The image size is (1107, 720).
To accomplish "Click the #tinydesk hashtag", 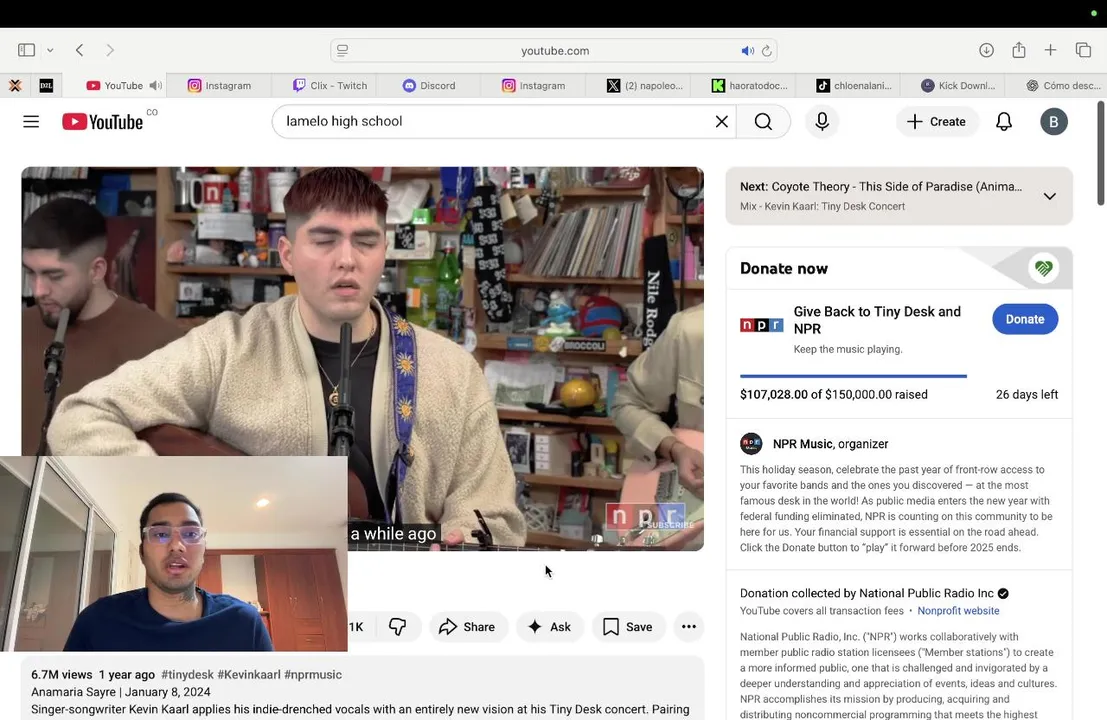I will click(x=187, y=674).
